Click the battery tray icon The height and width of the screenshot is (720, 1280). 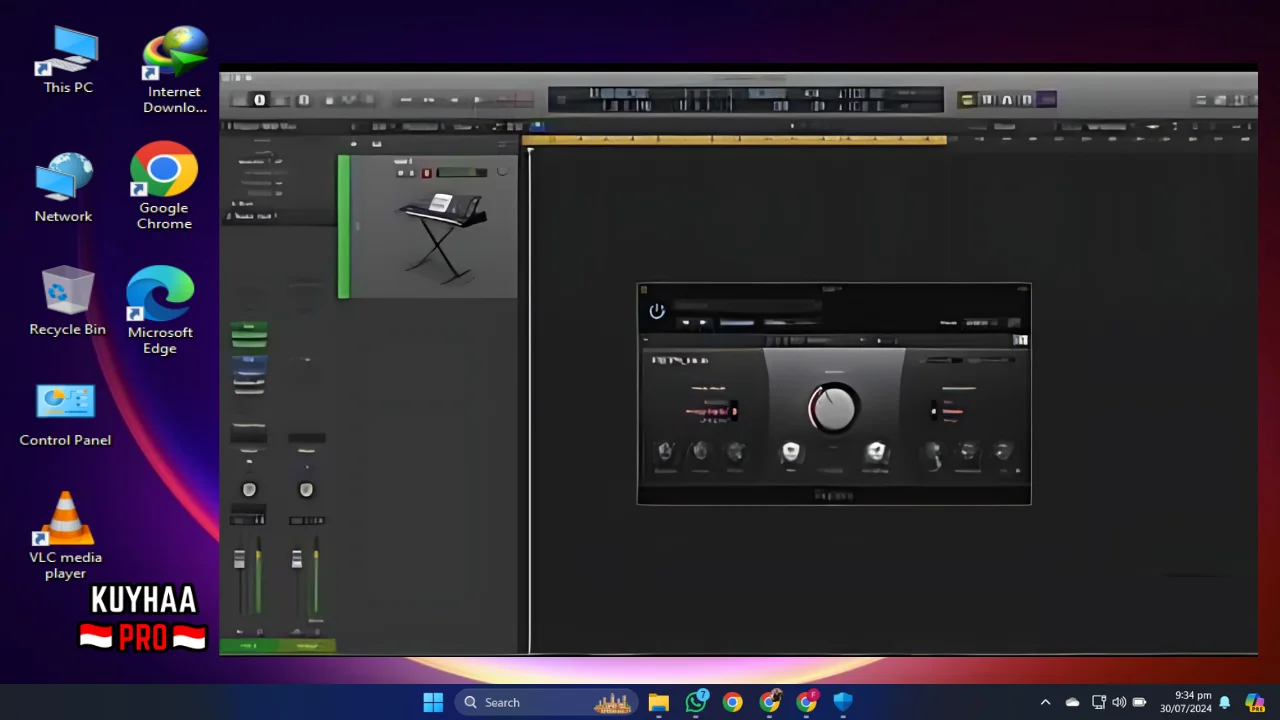click(x=1139, y=702)
